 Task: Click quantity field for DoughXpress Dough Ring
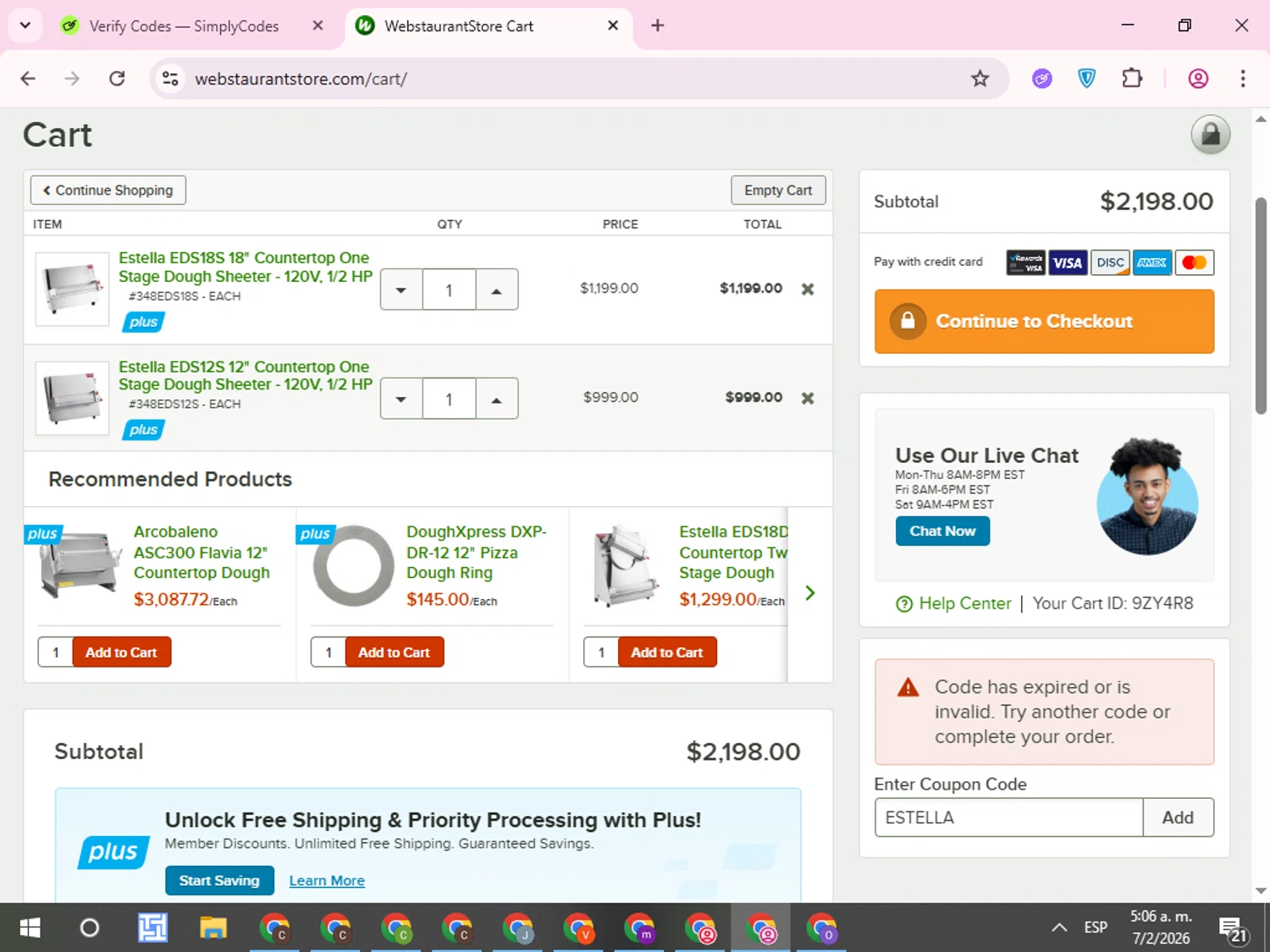[329, 652]
